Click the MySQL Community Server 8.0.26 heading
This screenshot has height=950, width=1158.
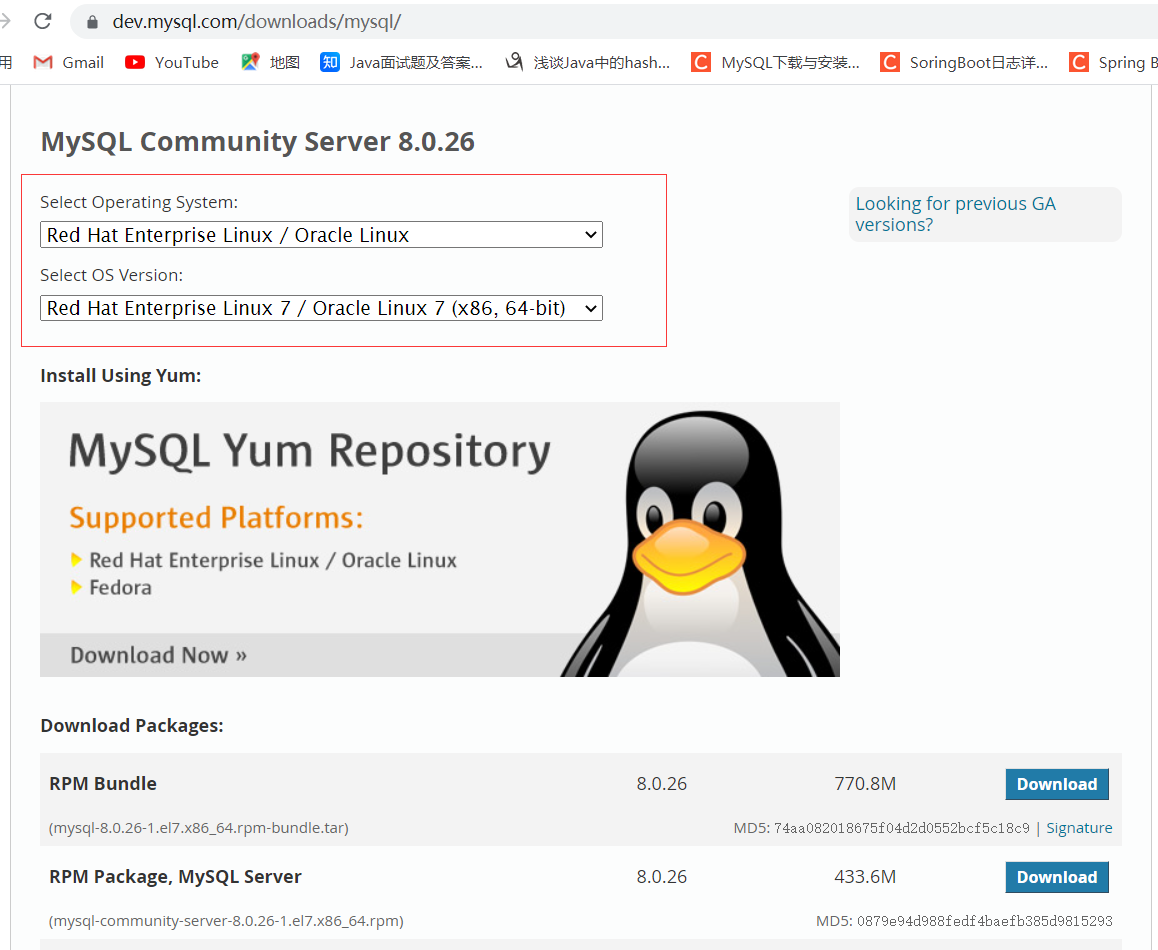[258, 142]
